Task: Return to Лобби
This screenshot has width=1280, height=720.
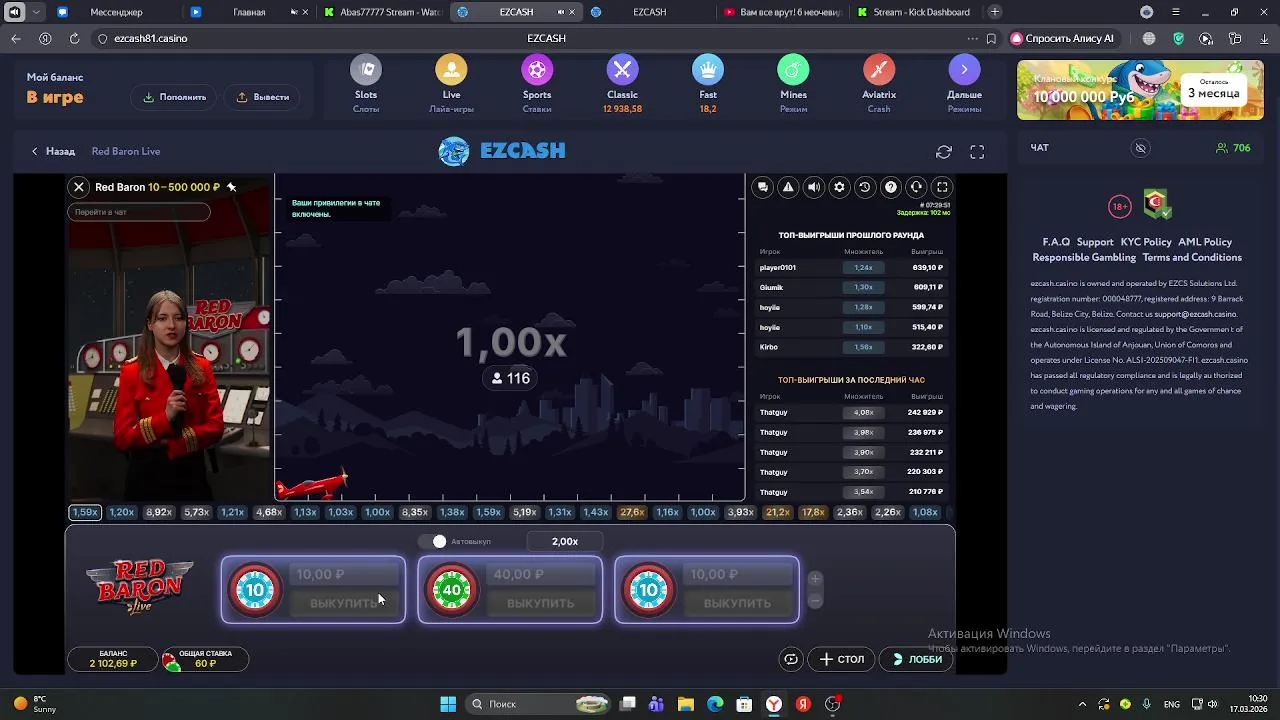Action: pyautogui.click(x=917, y=659)
